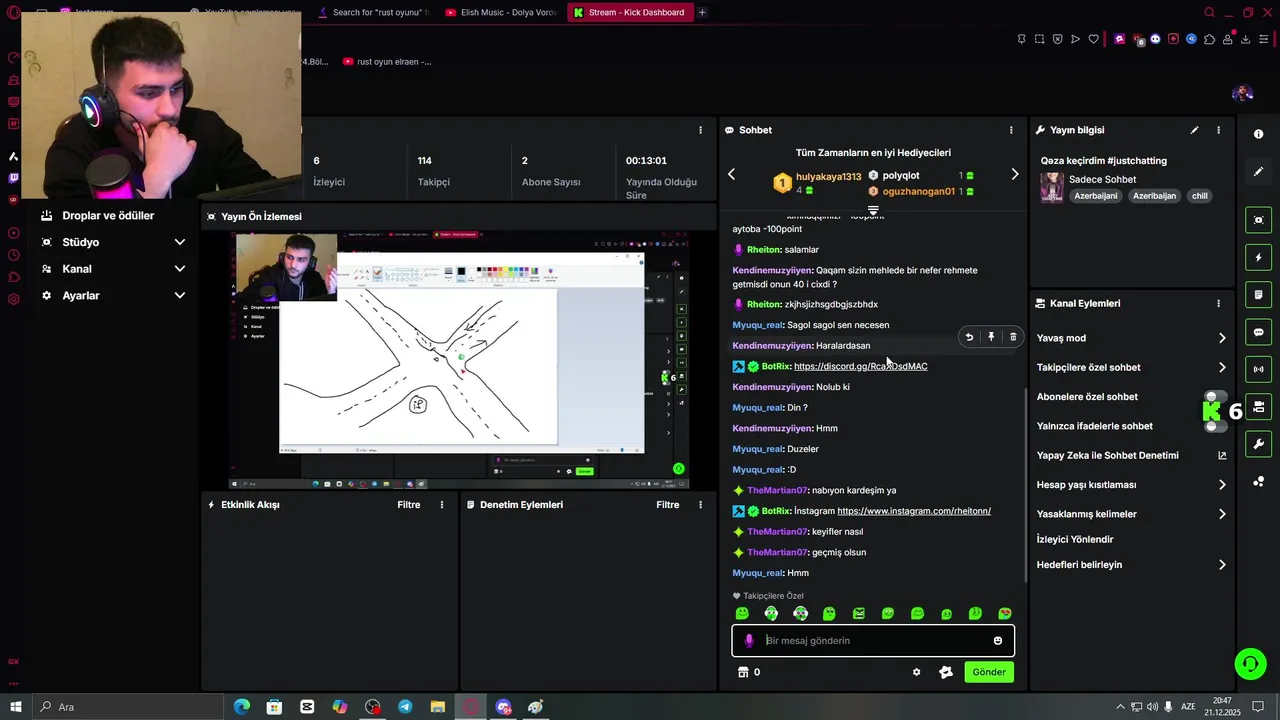Open the instagram.com/rheitonn link in chat
Image resolution: width=1280 pixels, height=720 pixels.
914,511
